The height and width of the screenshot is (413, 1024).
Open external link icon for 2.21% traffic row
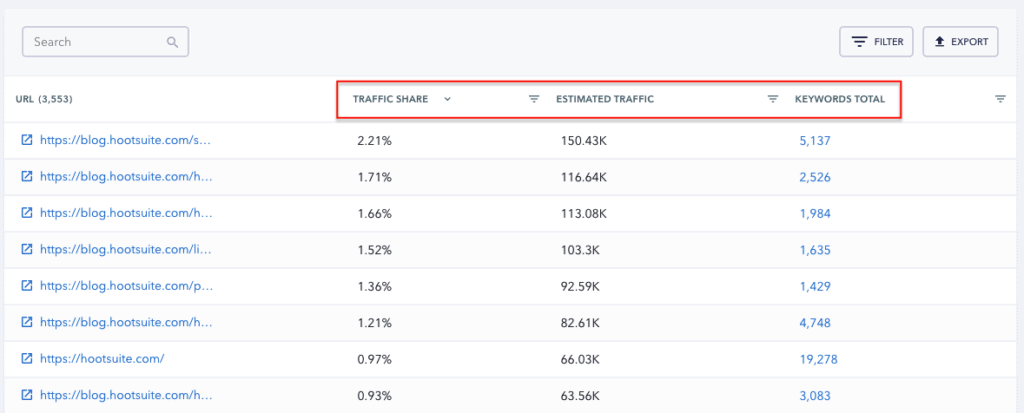(27, 141)
